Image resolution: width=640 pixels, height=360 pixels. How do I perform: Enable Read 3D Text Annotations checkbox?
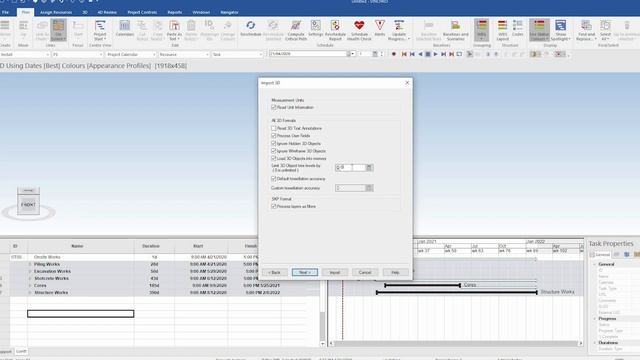point(274,128)
